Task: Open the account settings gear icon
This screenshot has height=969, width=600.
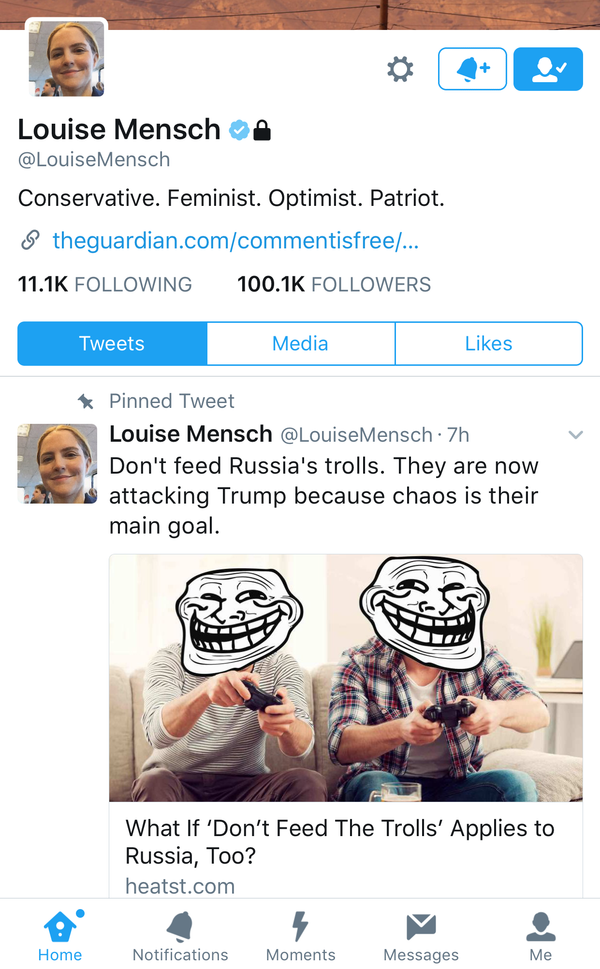Action: tap(399, 69)
